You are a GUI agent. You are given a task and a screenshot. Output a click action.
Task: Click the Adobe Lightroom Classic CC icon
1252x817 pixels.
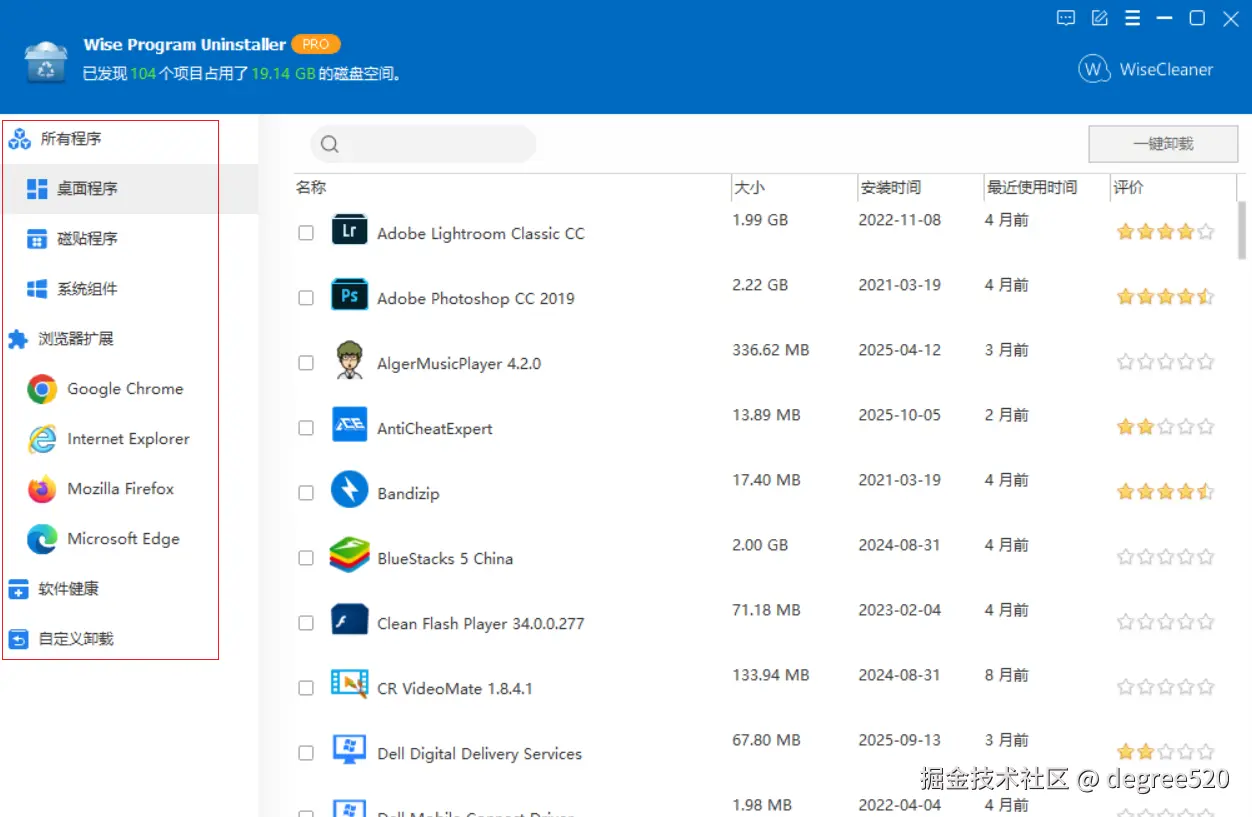click(349, 231)
